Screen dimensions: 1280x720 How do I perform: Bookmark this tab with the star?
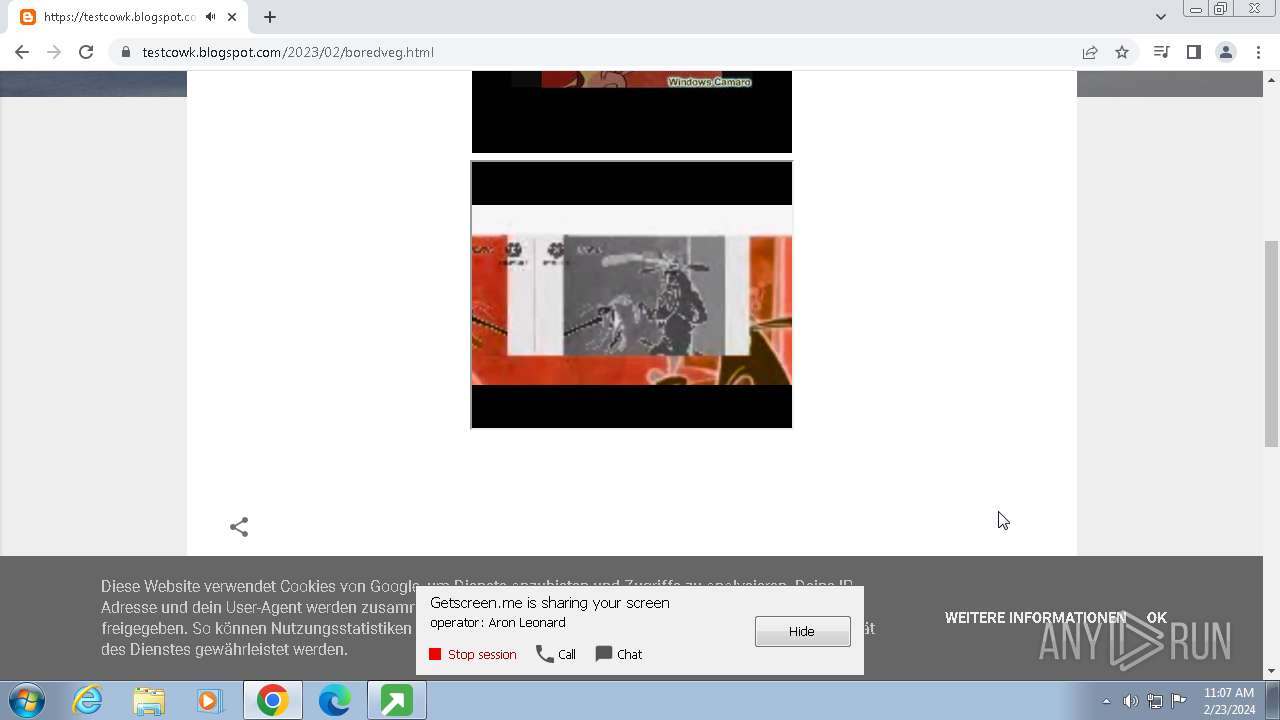pyautogui.click(x=1122, y=52)
